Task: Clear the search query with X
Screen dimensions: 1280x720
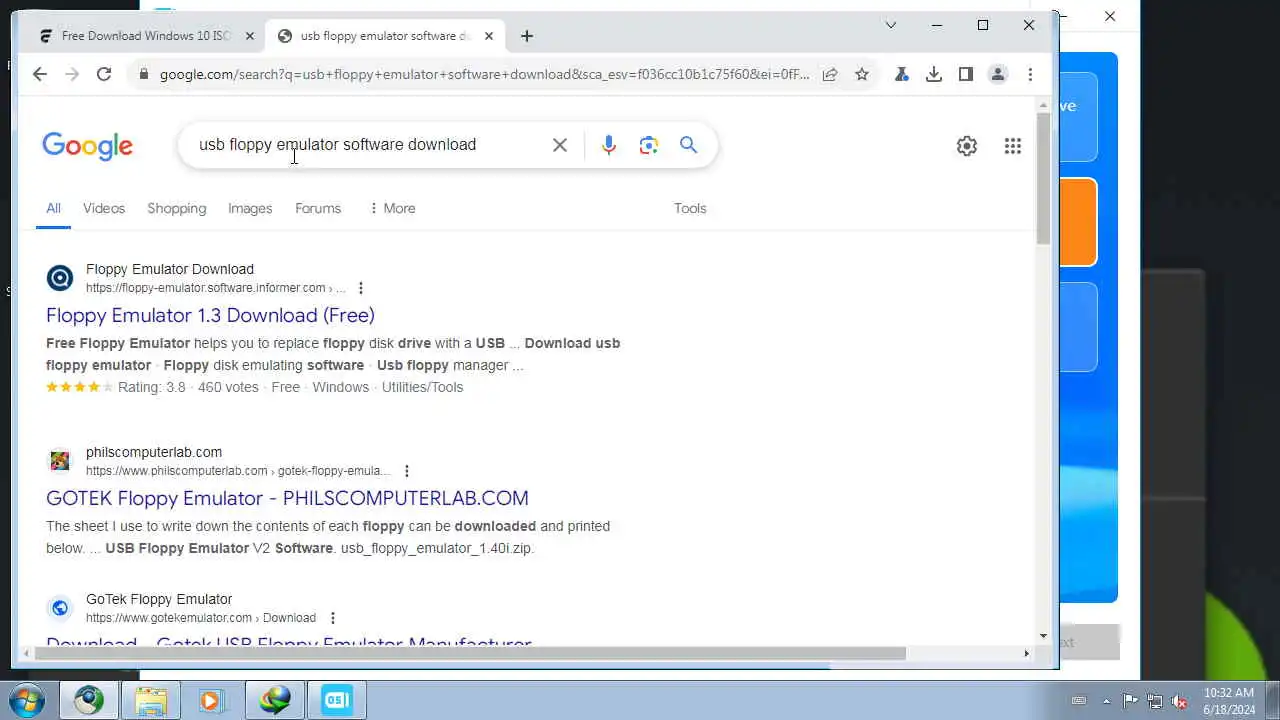Action: (x=560, y=145)
